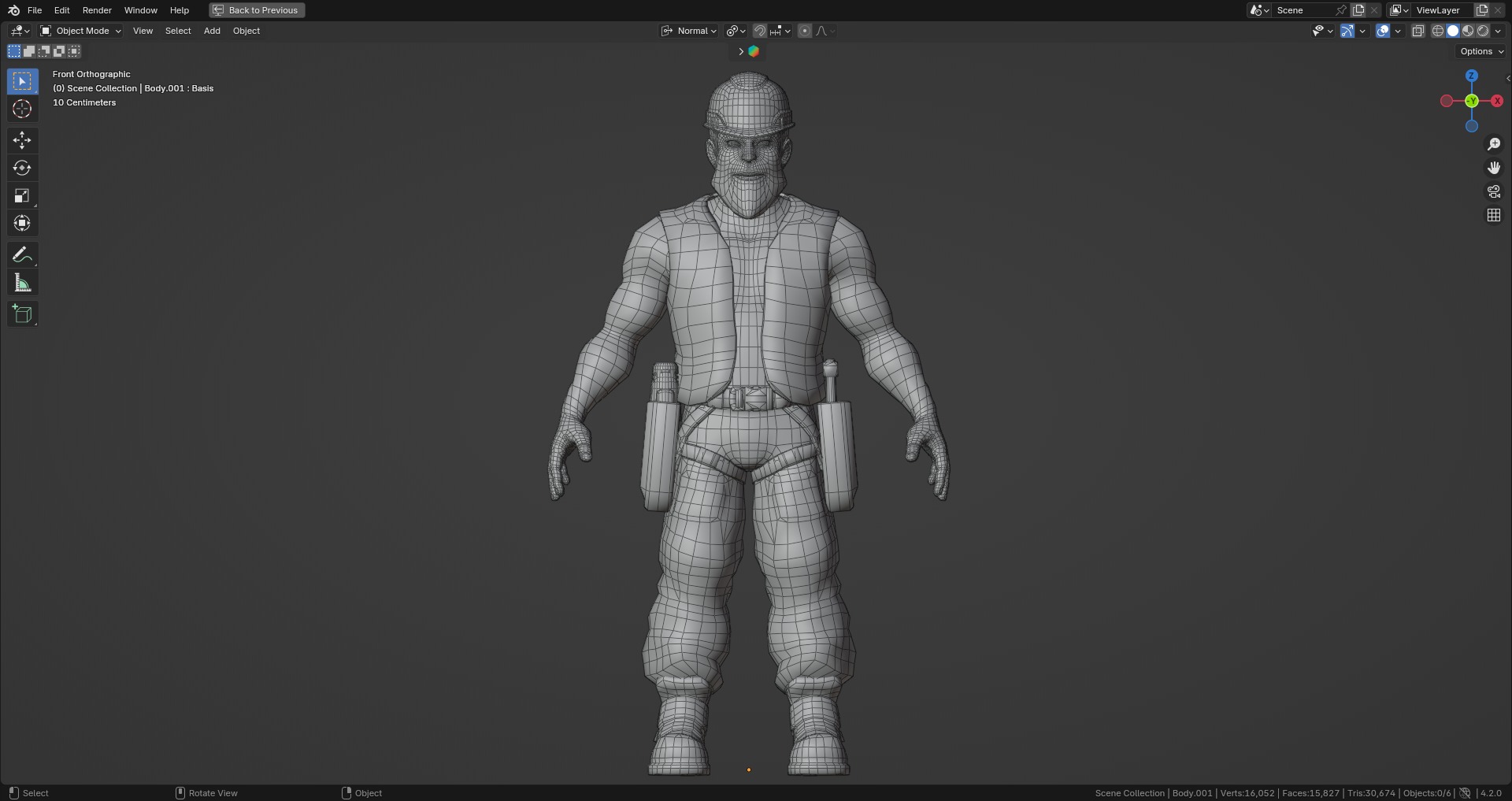The width and height of the screenshot is (1512, 801).
Task: Set selection mode to Set New
Action: pos(14,51)
